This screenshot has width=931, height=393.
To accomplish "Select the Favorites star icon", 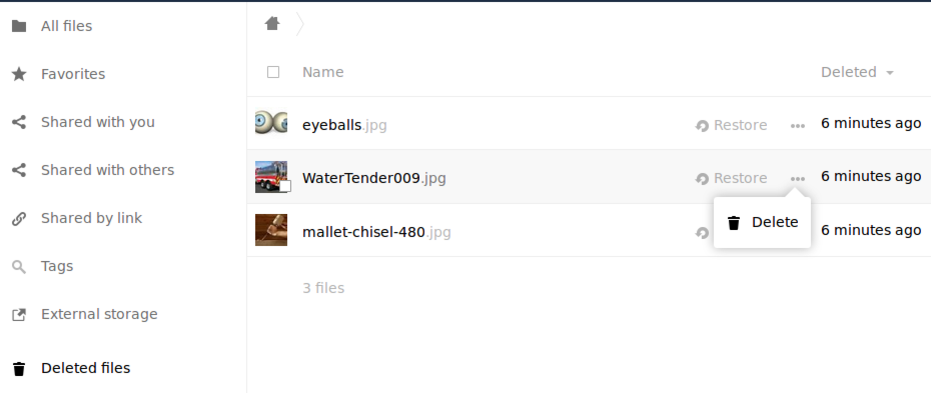I will [19, 74].
